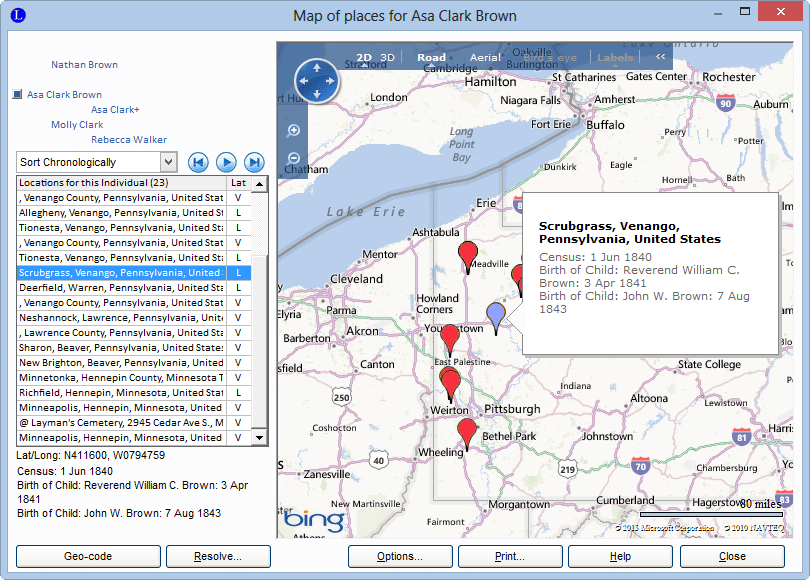Select 'Richfield, Hennepin, Minnesota' row
The image size is (810, 580).
[x=134, y=393]
